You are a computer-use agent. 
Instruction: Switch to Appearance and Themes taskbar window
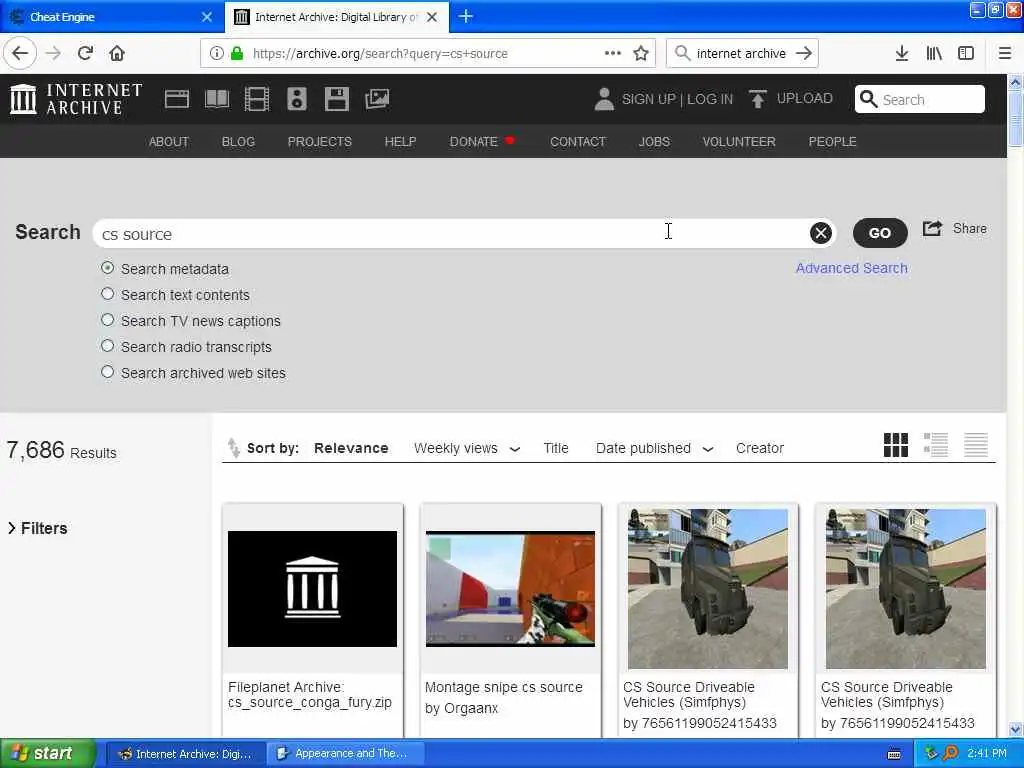pos(345,754)
